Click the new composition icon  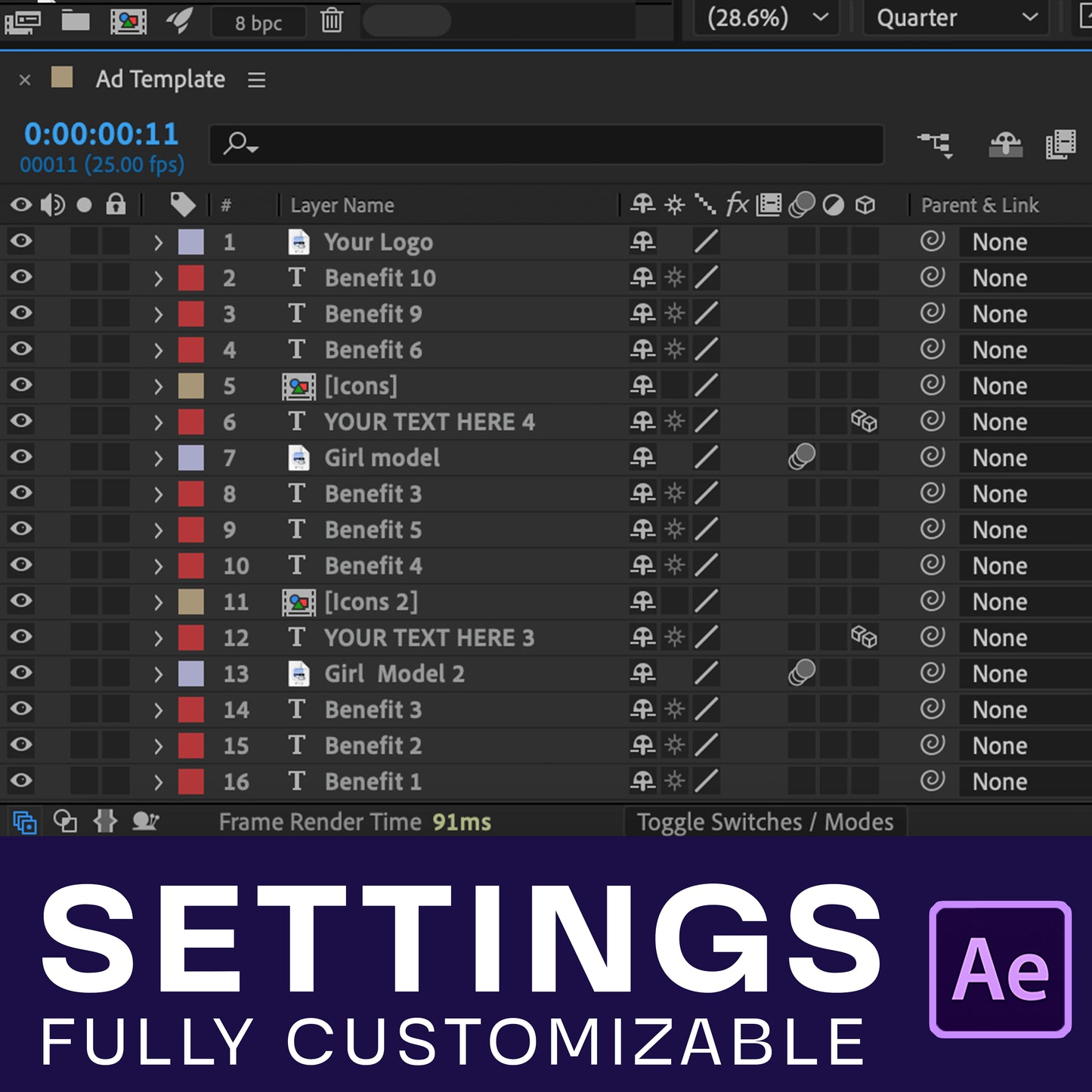(x=128, y=21)
